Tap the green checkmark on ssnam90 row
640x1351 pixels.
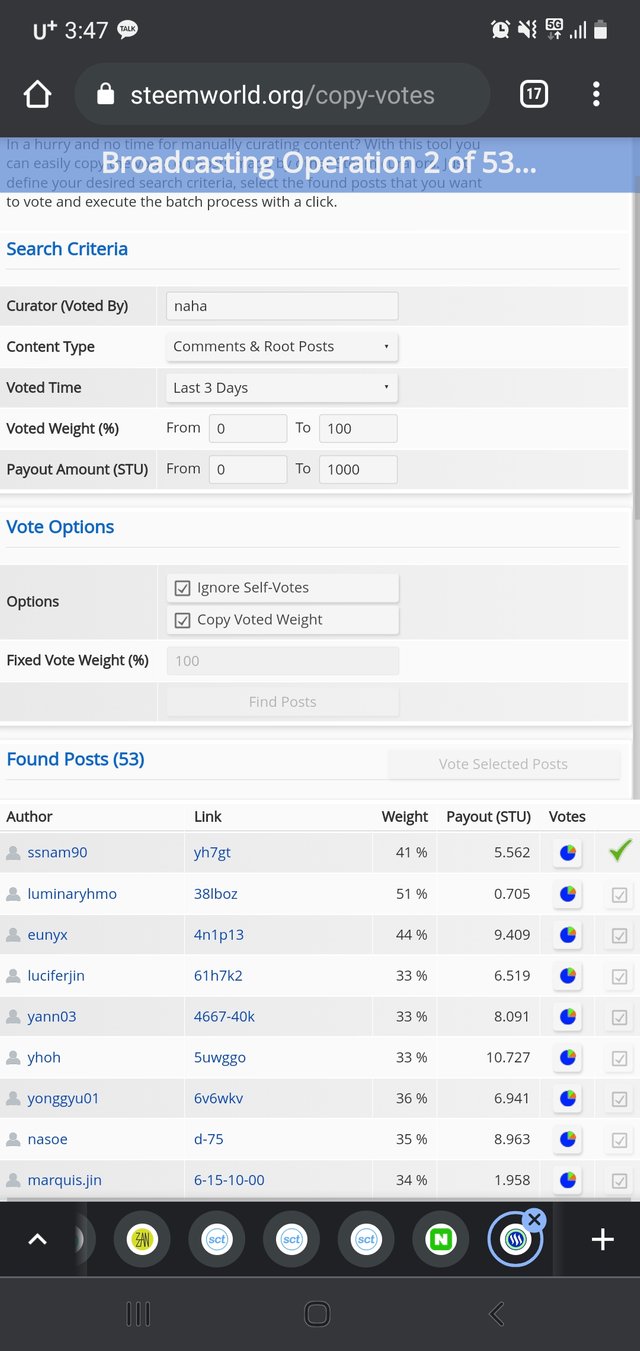pos(620,851)
